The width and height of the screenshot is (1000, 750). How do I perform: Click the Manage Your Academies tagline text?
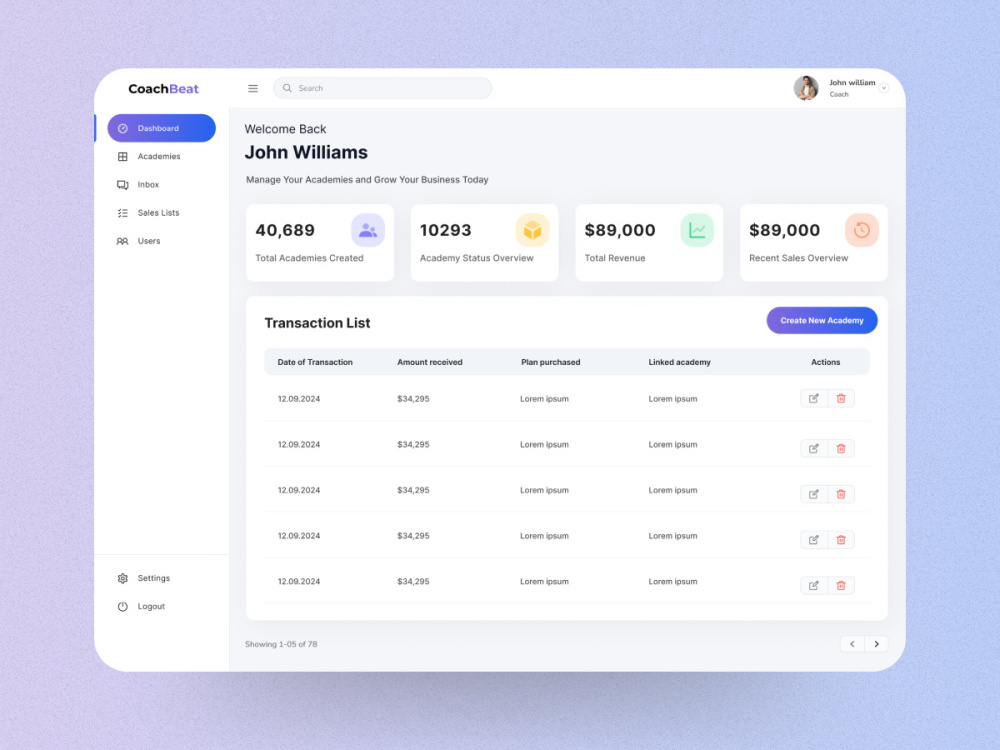367,180
